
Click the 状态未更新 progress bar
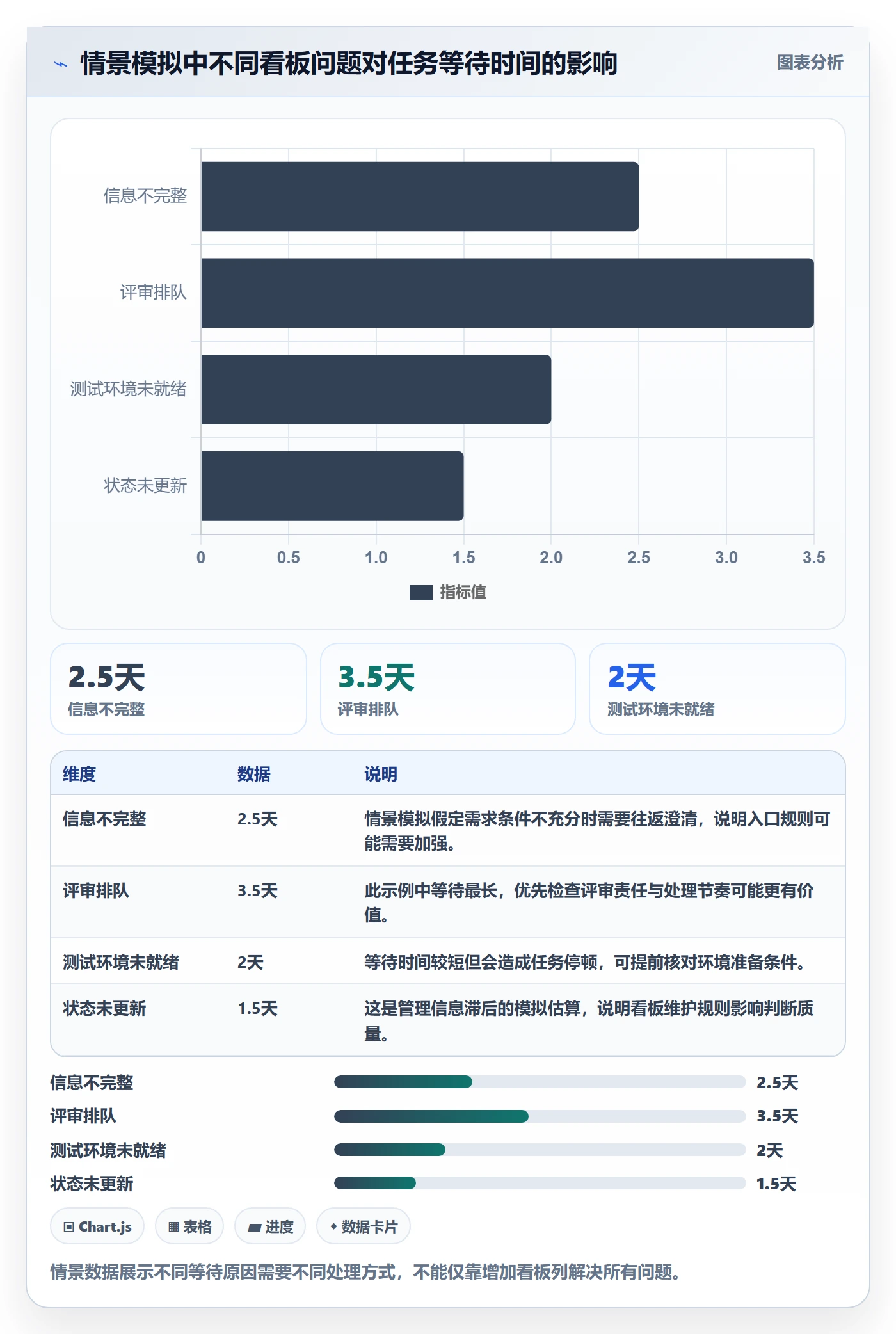540,1183
